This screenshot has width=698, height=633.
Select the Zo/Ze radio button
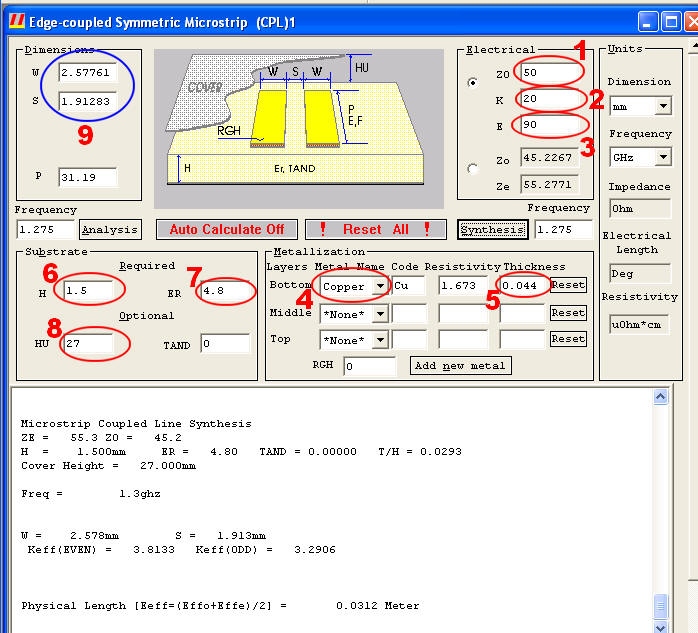(472, 169)
